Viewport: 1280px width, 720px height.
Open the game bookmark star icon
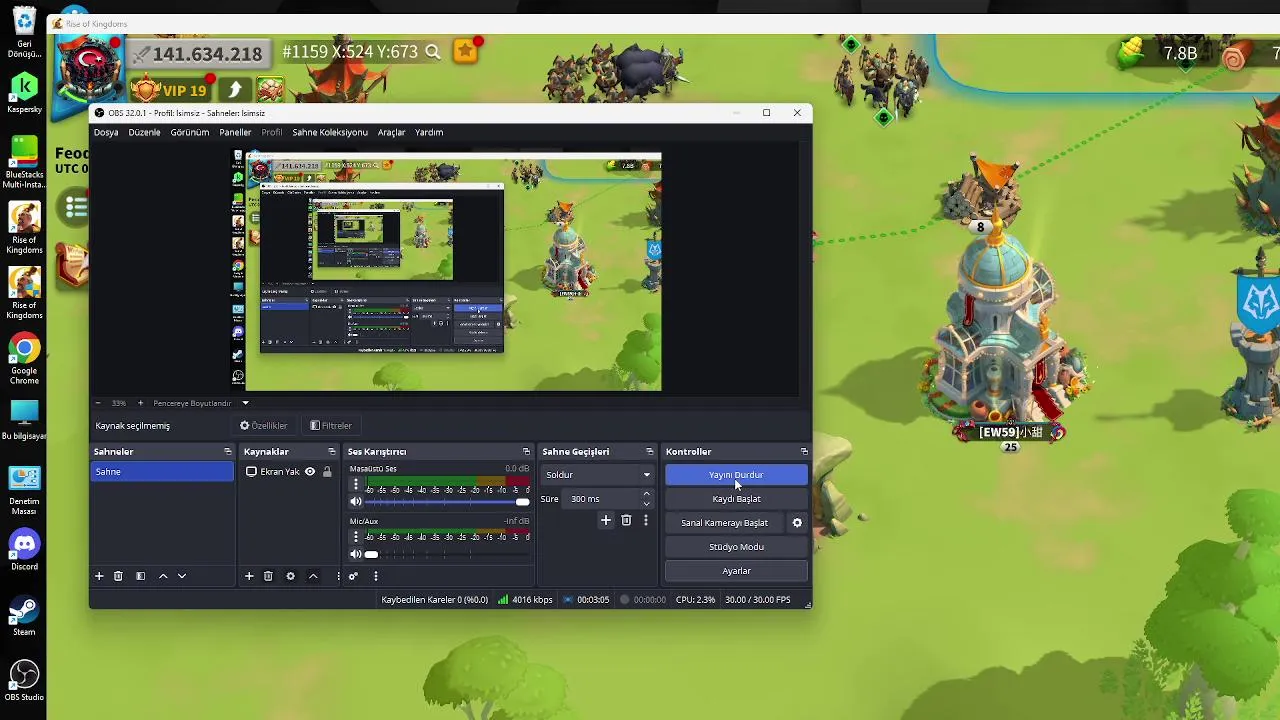[465, 51]
